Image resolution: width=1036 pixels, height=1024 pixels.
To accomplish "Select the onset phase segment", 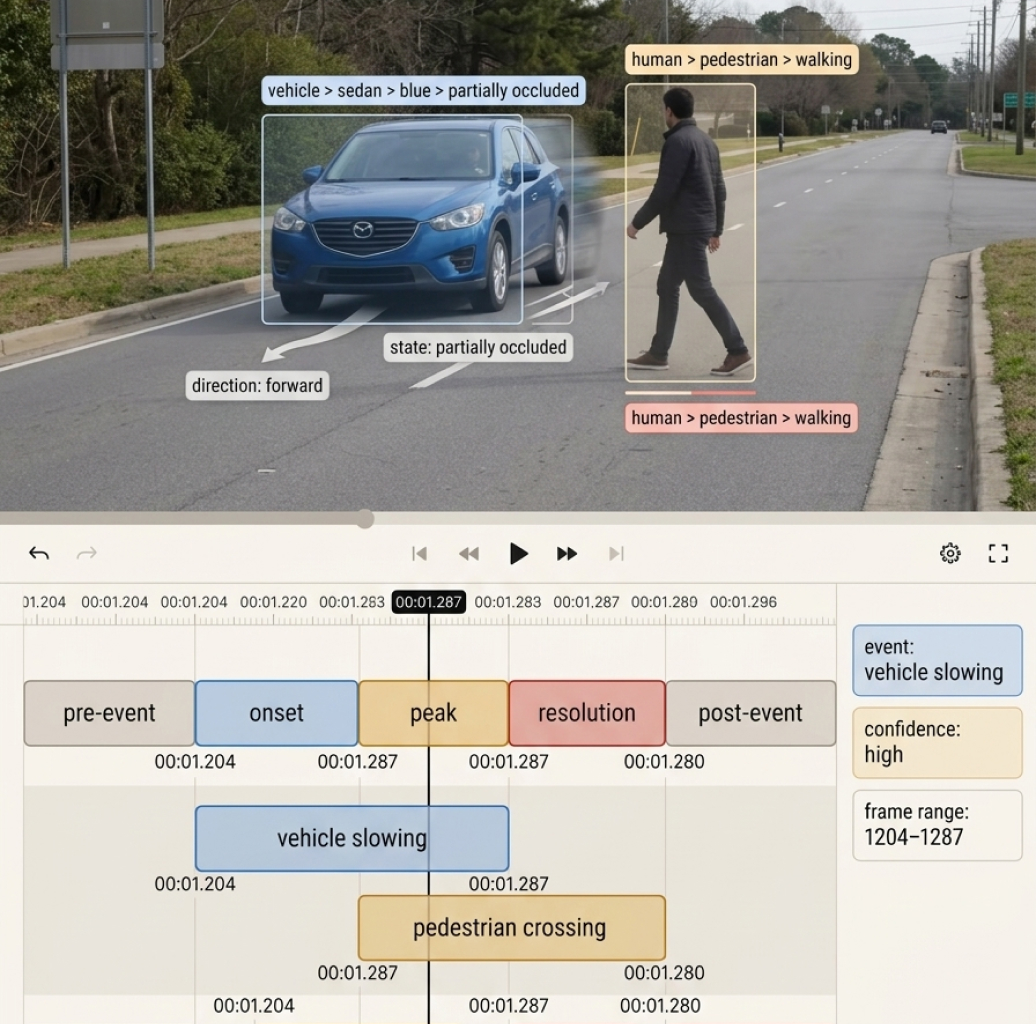I will pyautogui.click(x=276, y=713).
